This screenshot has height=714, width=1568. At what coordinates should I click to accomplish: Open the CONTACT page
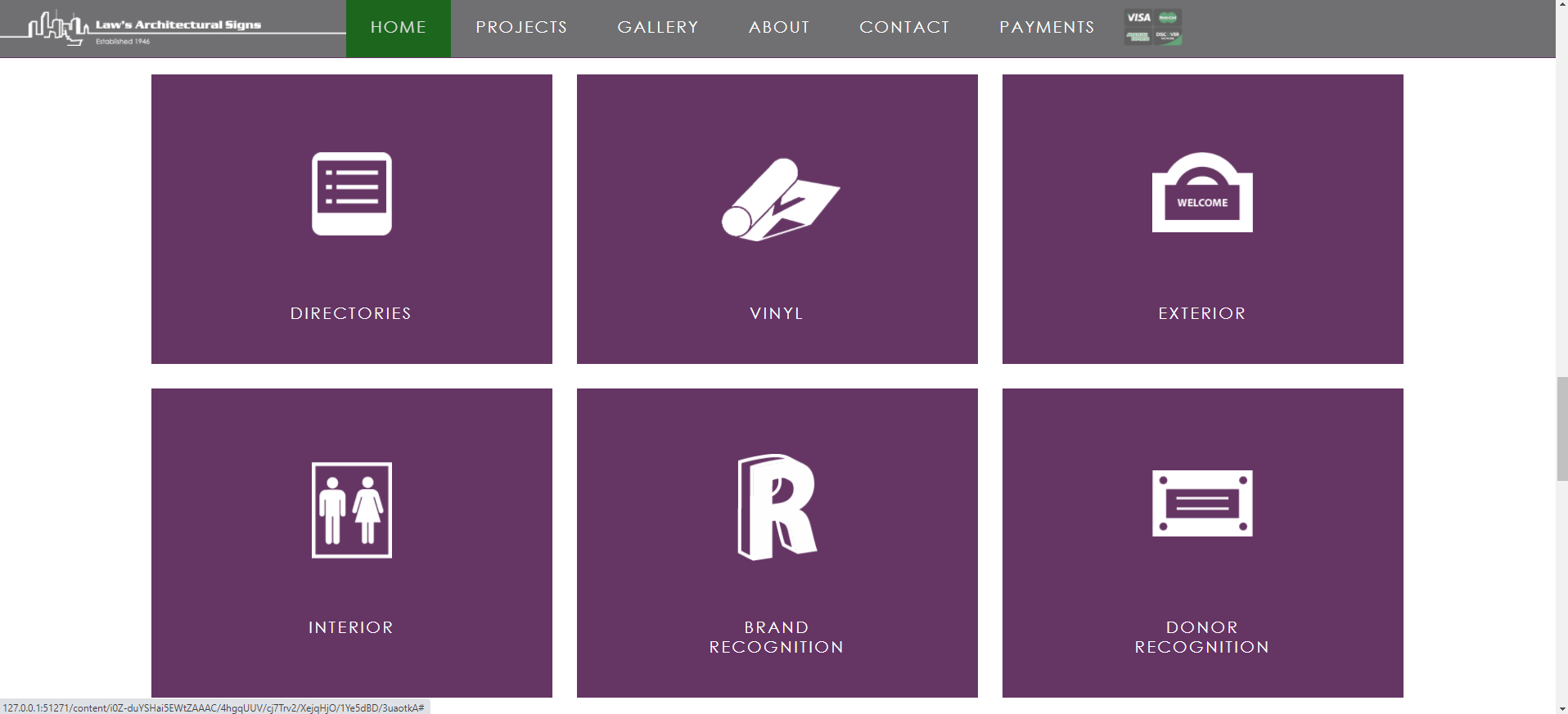point(904,28)
